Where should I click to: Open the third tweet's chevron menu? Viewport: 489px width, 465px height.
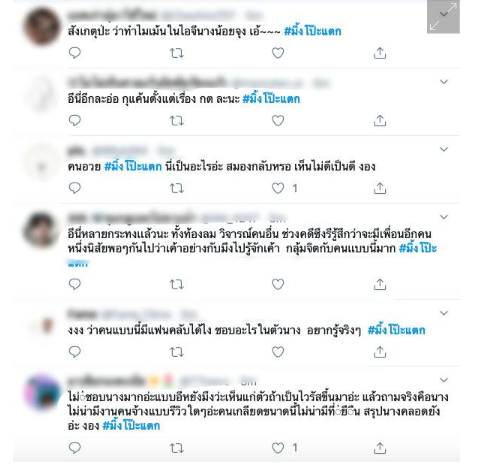(444, 149)
